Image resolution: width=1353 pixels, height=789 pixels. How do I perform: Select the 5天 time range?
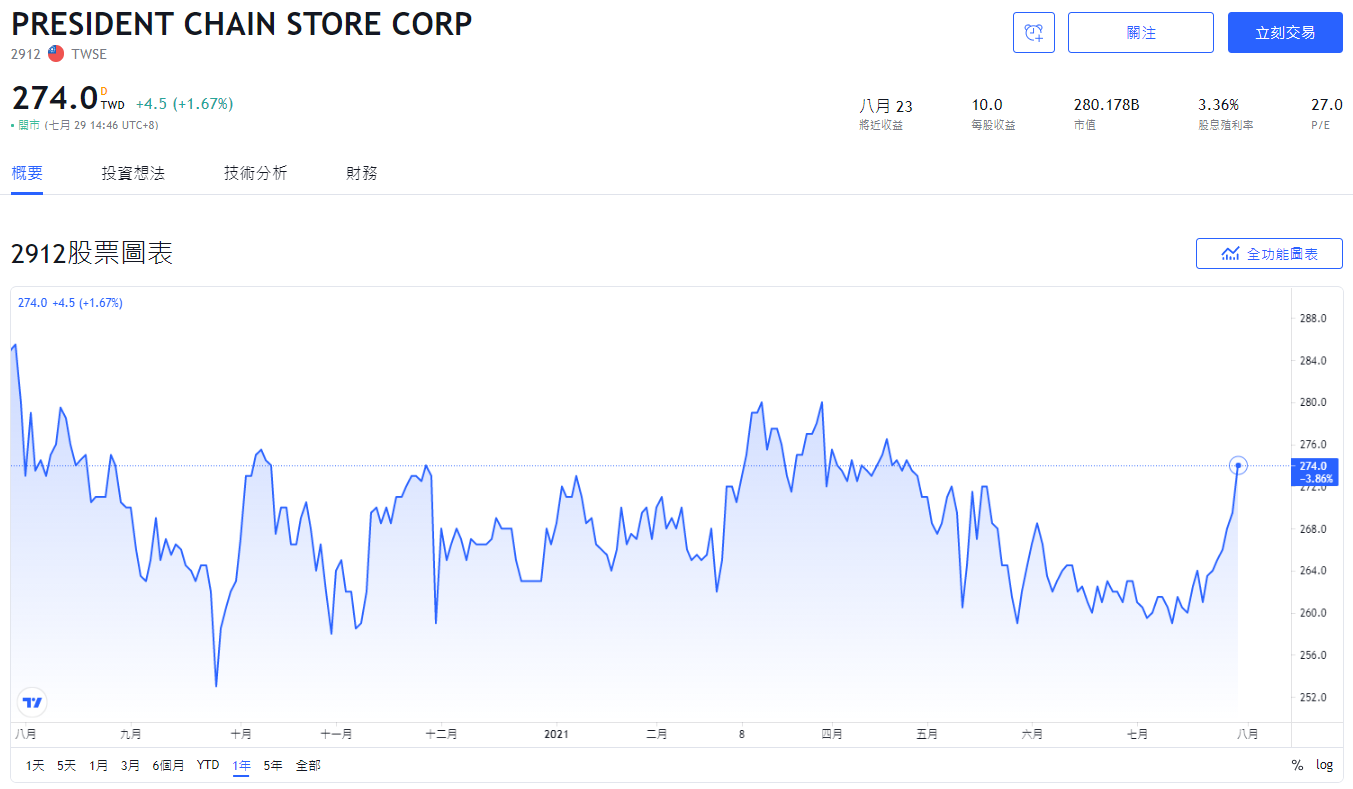67,765
